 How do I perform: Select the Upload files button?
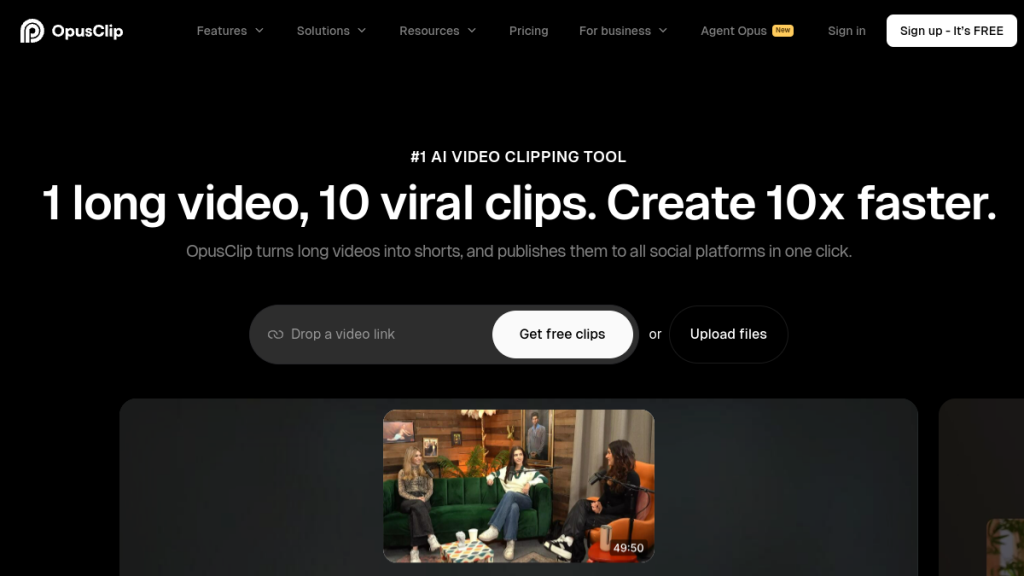point(728,334)
